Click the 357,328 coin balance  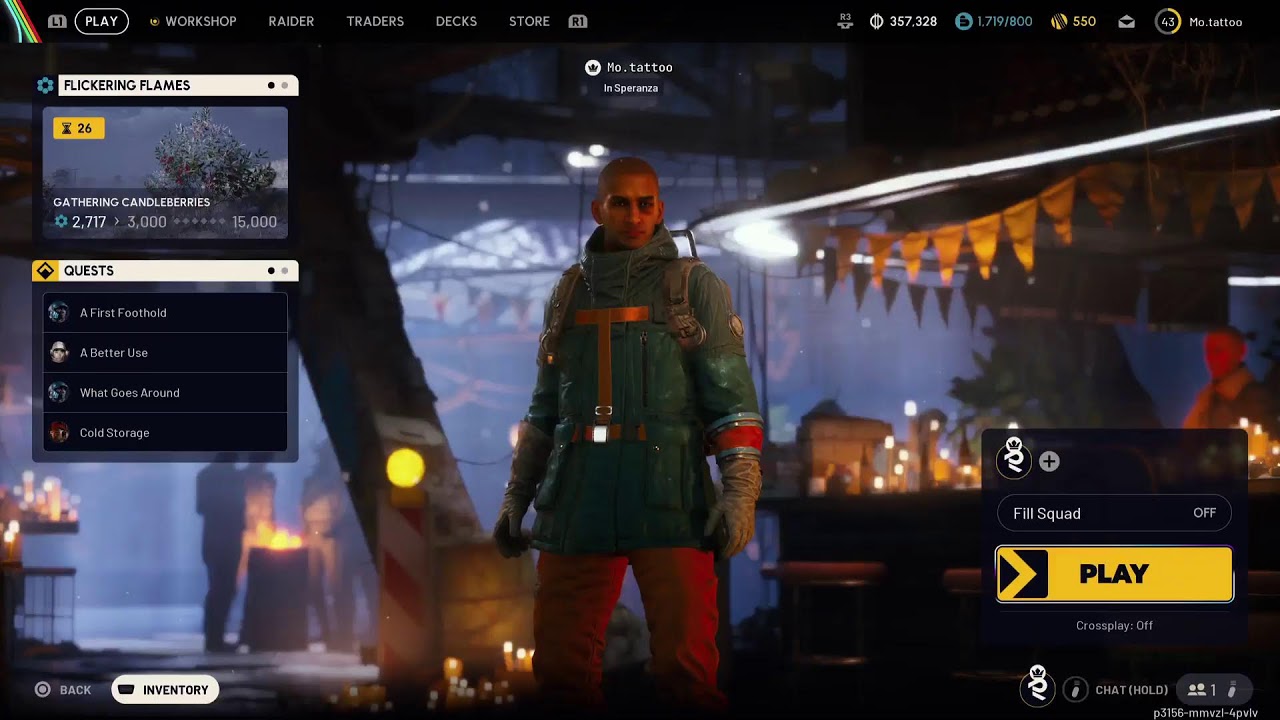tap(913, 21)
